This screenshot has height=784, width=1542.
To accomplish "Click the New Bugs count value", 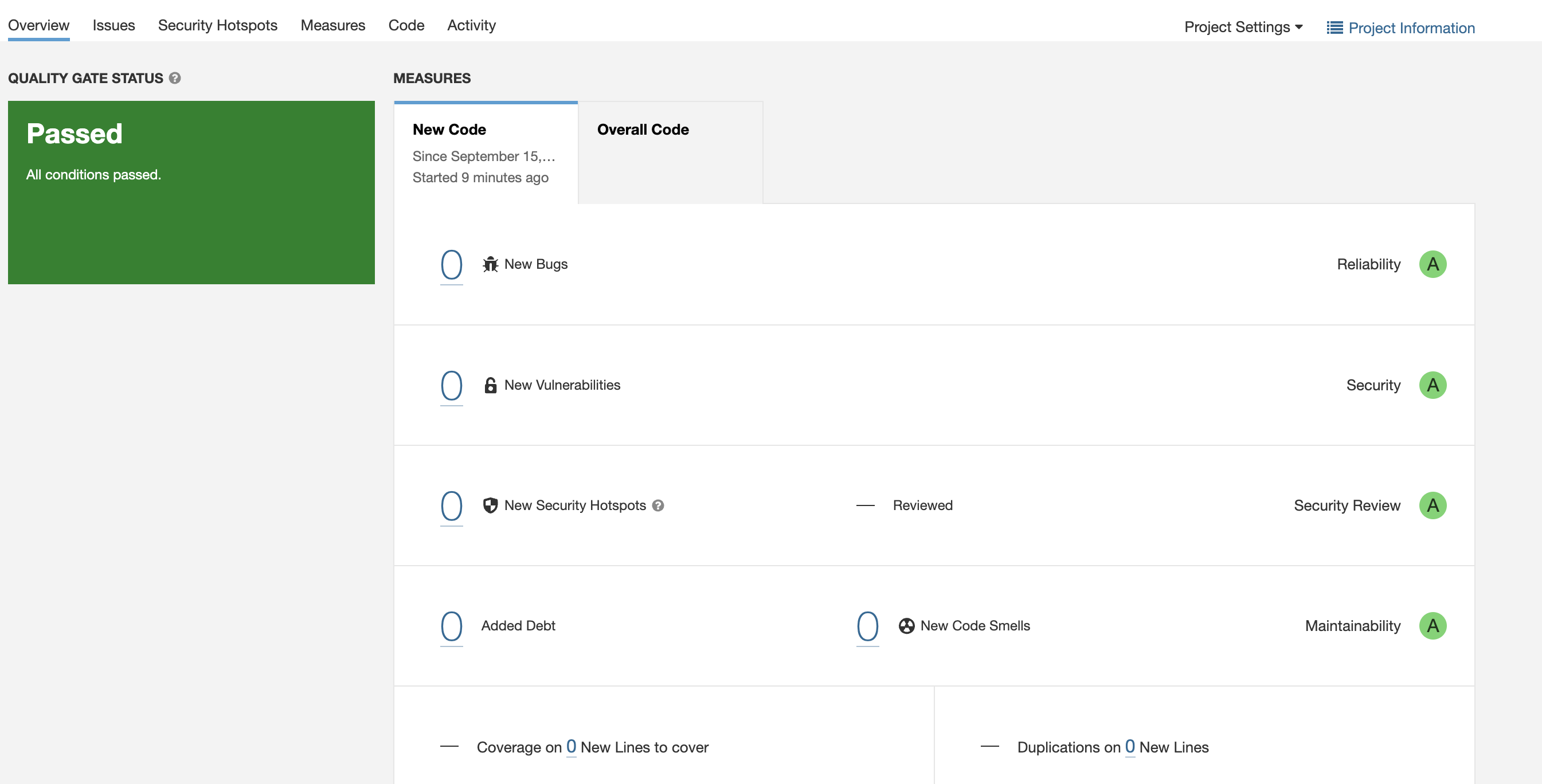I will [451, 265].
